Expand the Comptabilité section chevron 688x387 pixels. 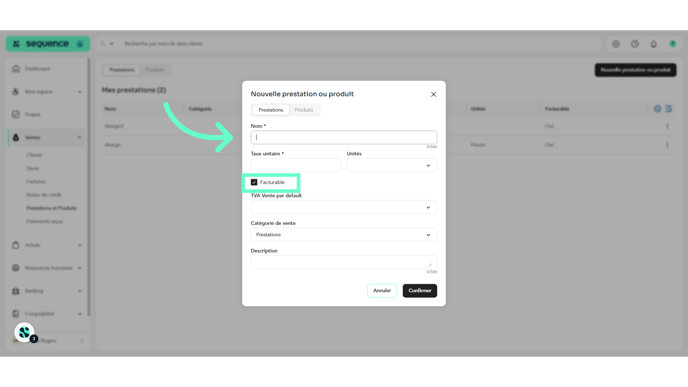coord(79,314)
